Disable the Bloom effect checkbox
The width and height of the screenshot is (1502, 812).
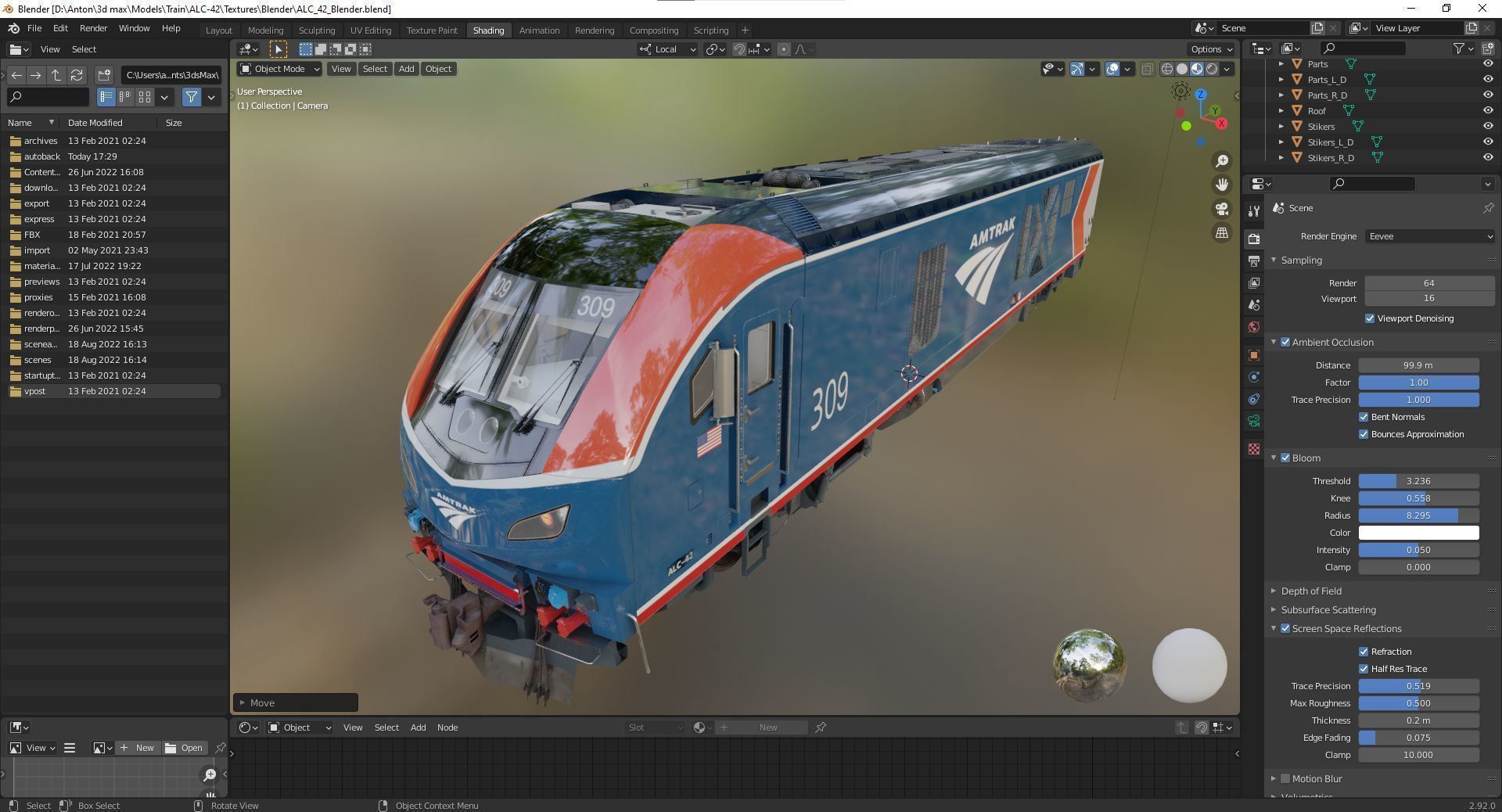1285,458
